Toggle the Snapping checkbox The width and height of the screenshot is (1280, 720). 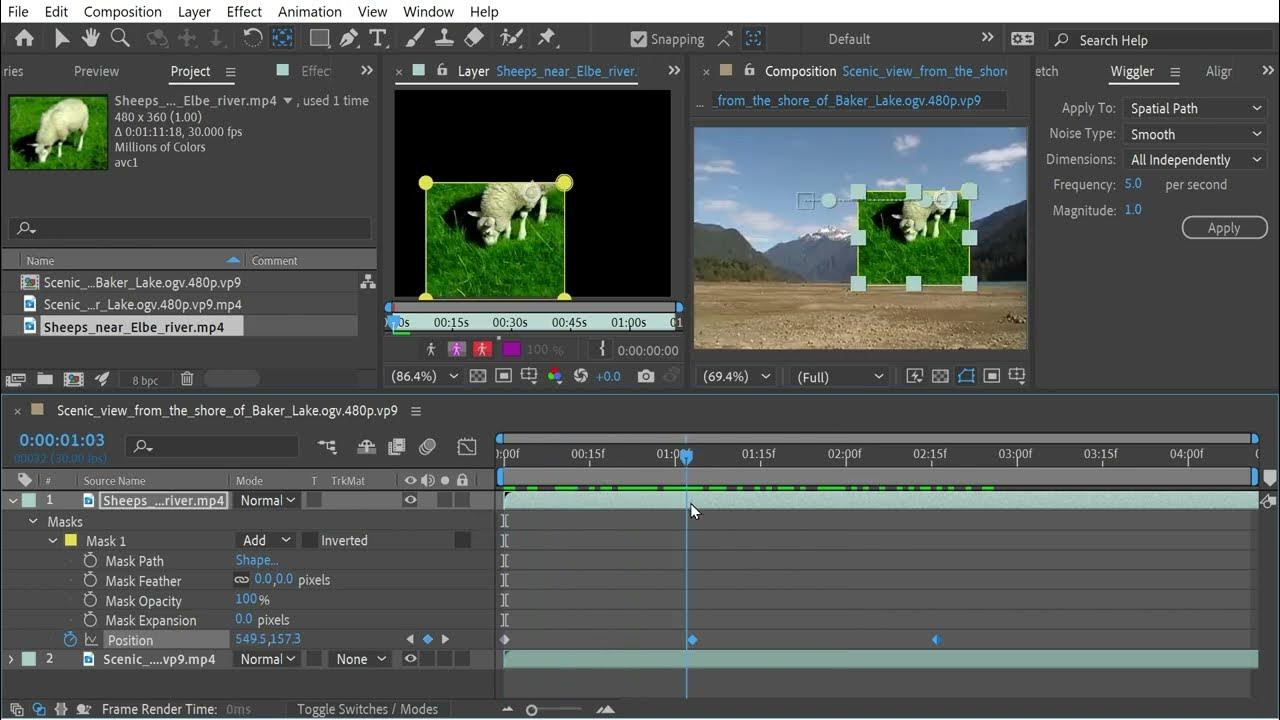[639, 39]
